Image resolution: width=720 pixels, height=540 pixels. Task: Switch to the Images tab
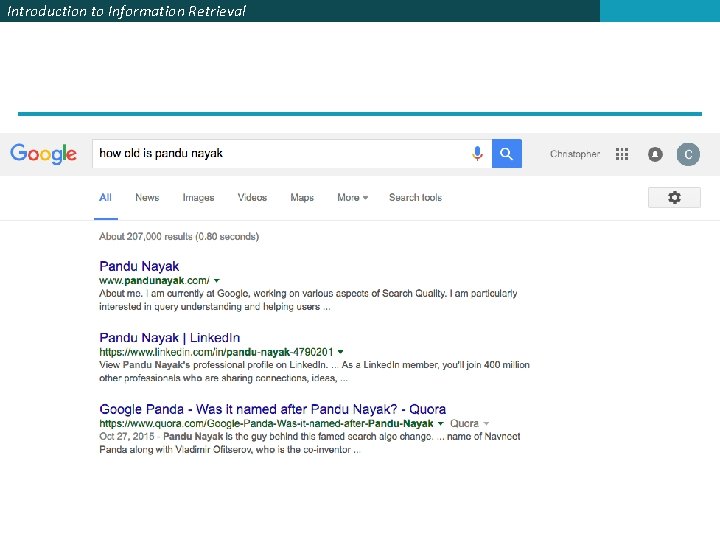(198, 197)
